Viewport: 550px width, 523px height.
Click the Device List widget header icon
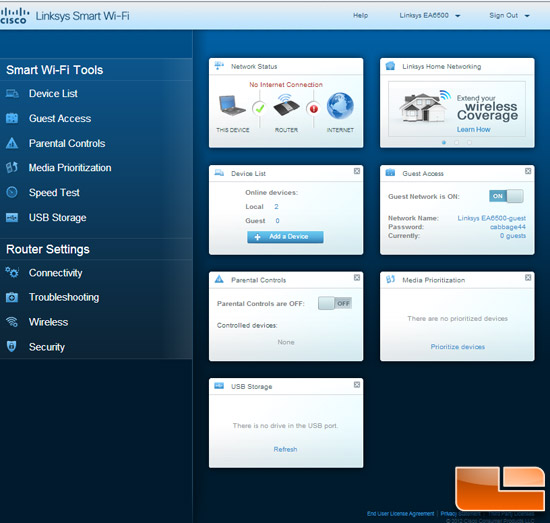click(219, 173)
